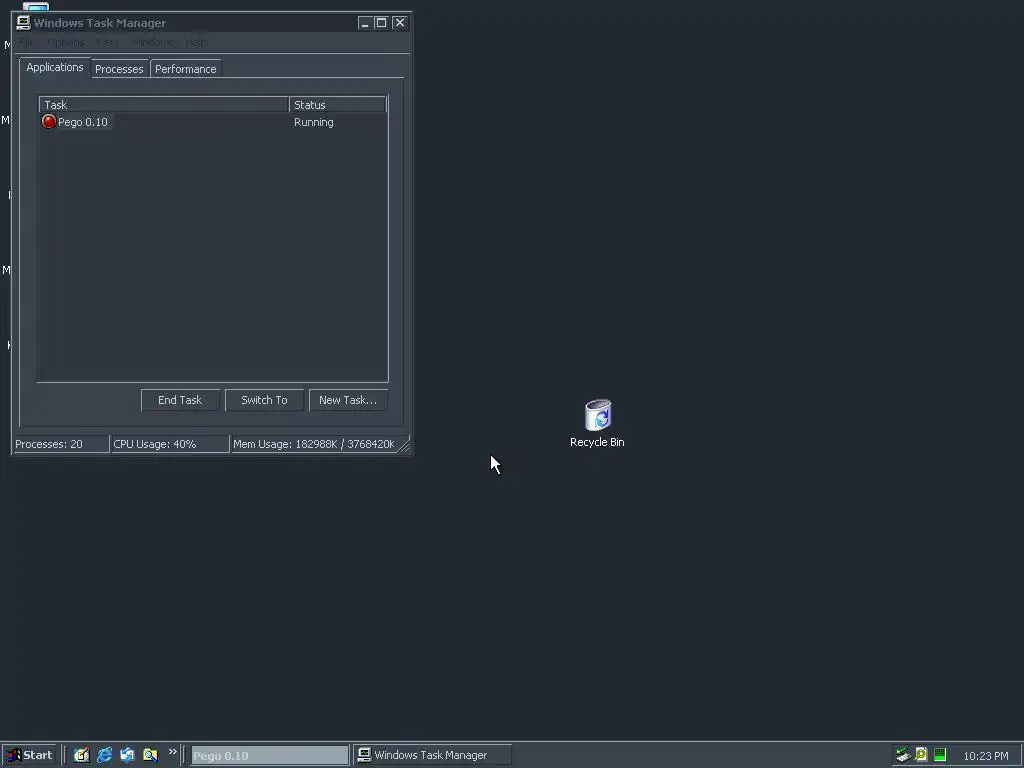Click the red Pego 0.10 application icon
Image resolution: width=1024 pixels, height=768 pixels.
click(x=49, y=121)
